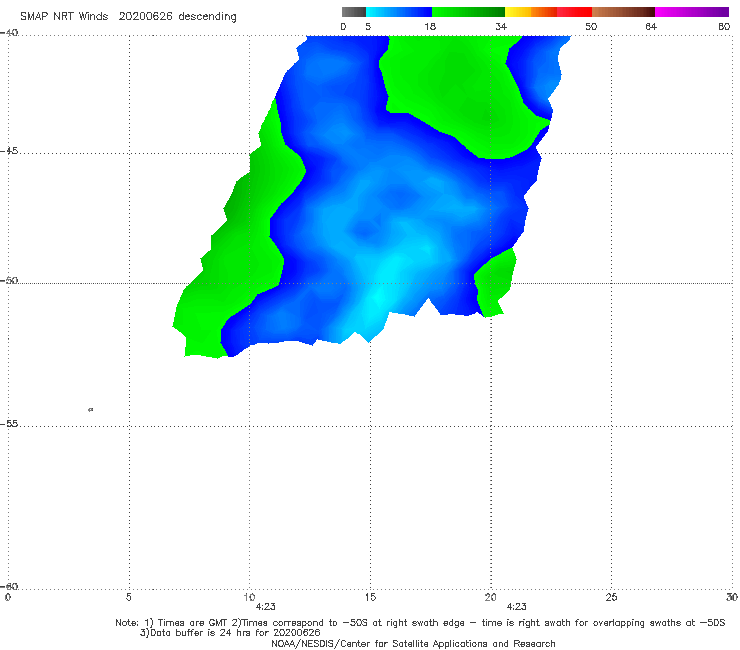Image resolution: width=740 pixels, height=650 pixels.
Task: Click the 'Note: 1) Times are GMT' footnote line
Action: click(x=420, y=623)
